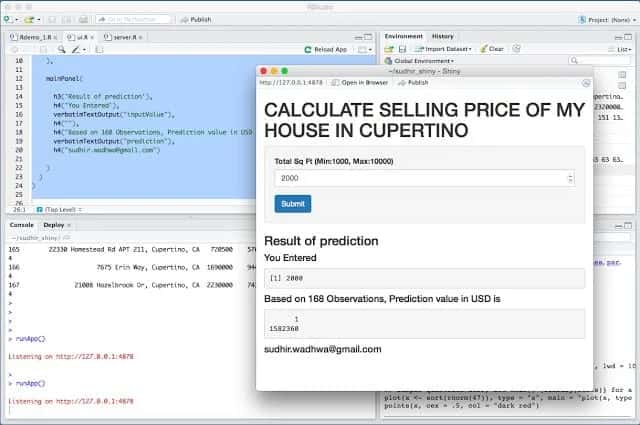Viewport: 640px width, 425px height.
Task: Click the prediction value 1582360
Action: [x=284, y=328]
